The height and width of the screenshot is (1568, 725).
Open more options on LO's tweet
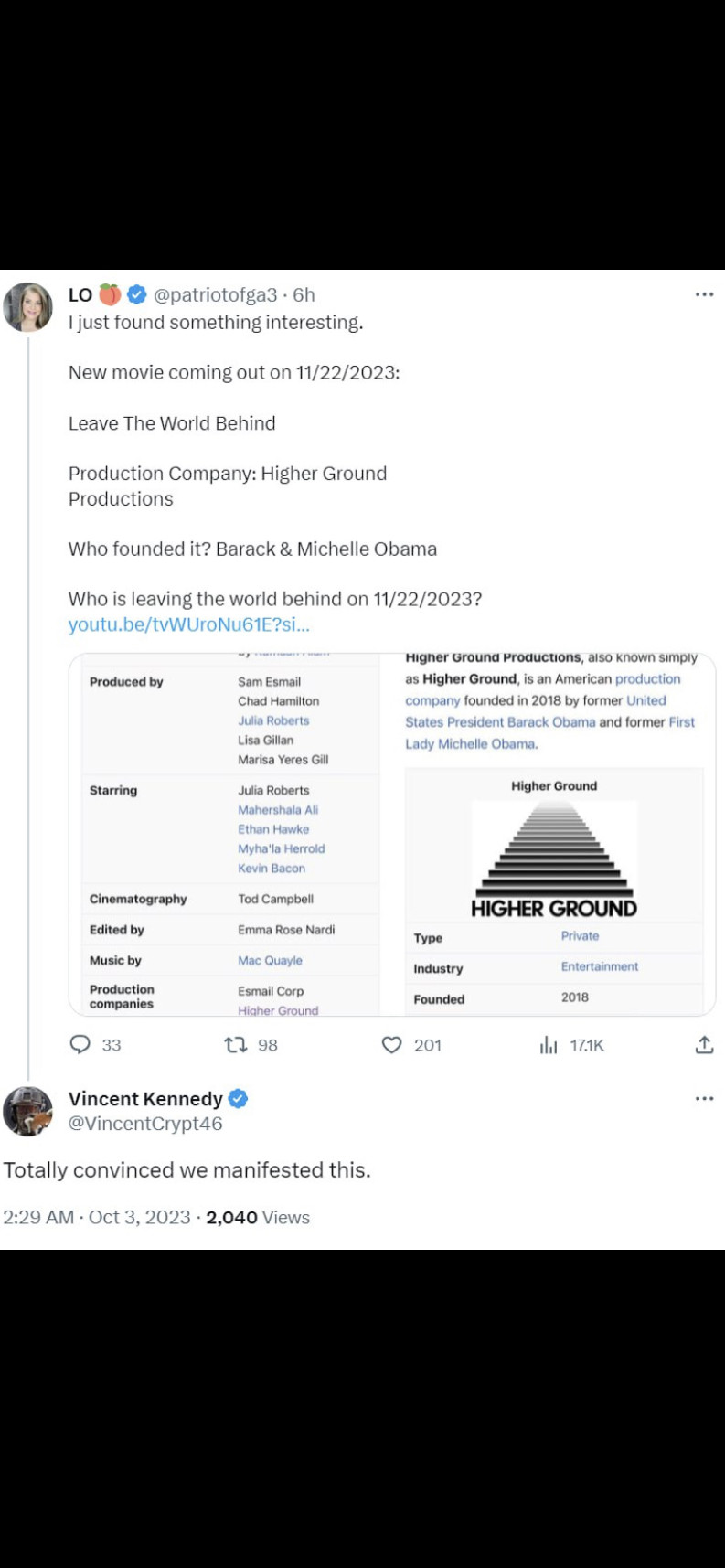[x=704, y=294]
